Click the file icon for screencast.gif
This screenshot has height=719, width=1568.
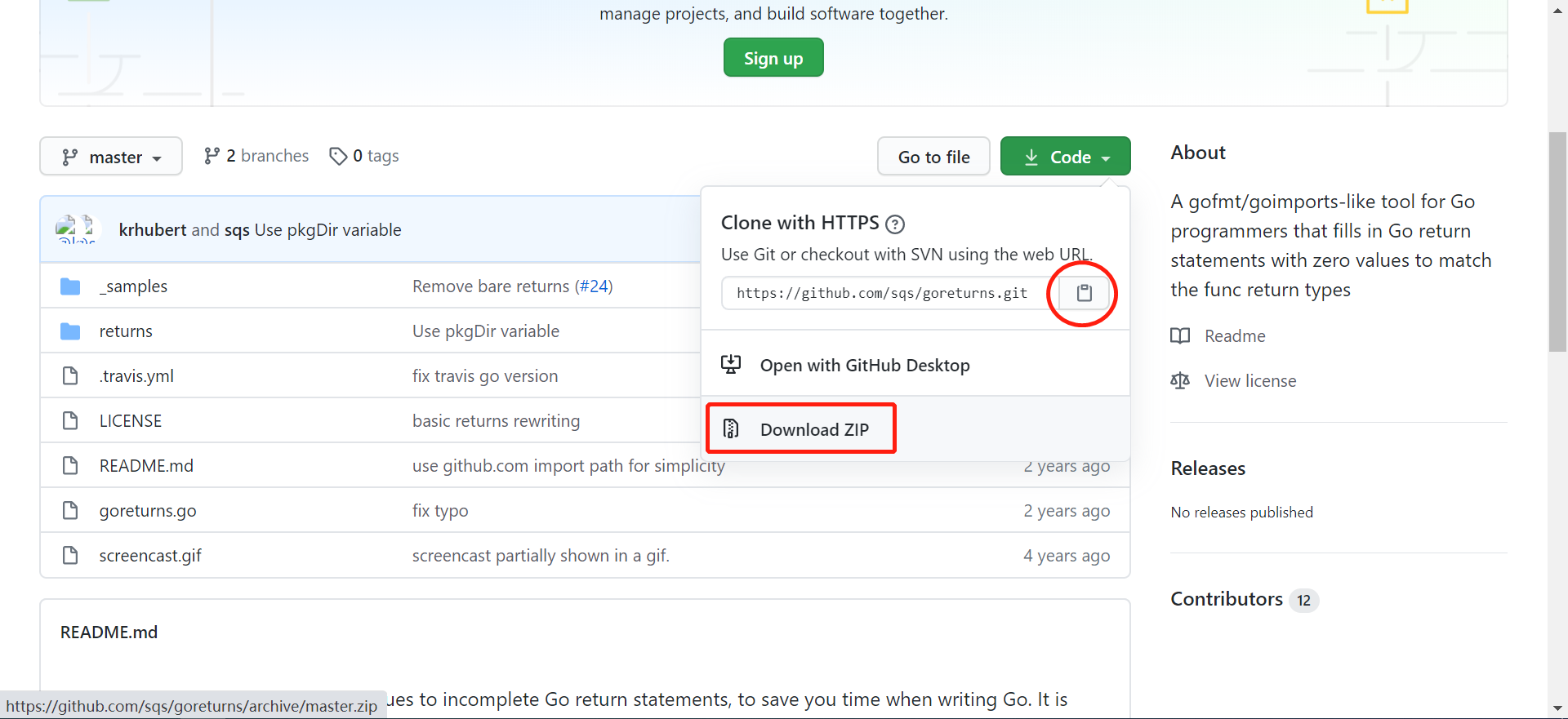click(x=70, y=555)
